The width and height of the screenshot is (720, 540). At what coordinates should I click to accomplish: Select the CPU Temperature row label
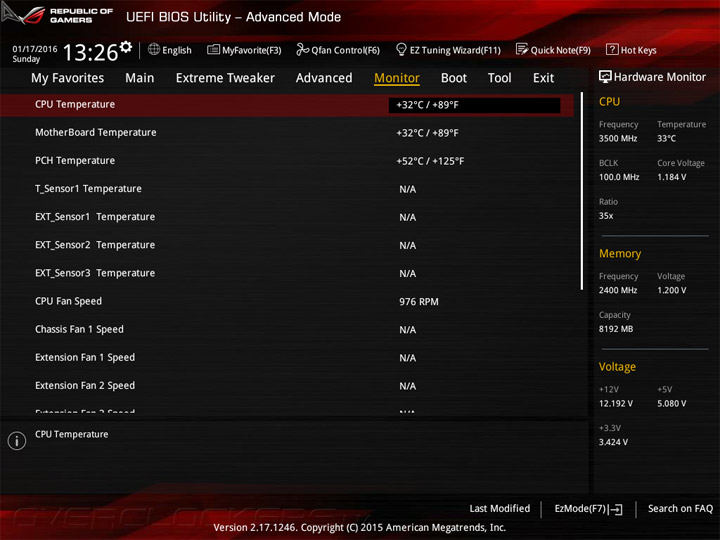tap(75, 104)
